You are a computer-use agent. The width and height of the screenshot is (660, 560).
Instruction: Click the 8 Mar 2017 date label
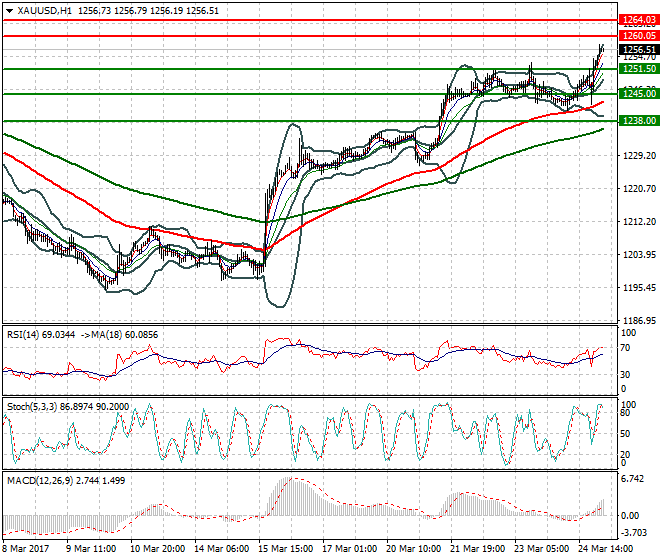pos(25,549)
